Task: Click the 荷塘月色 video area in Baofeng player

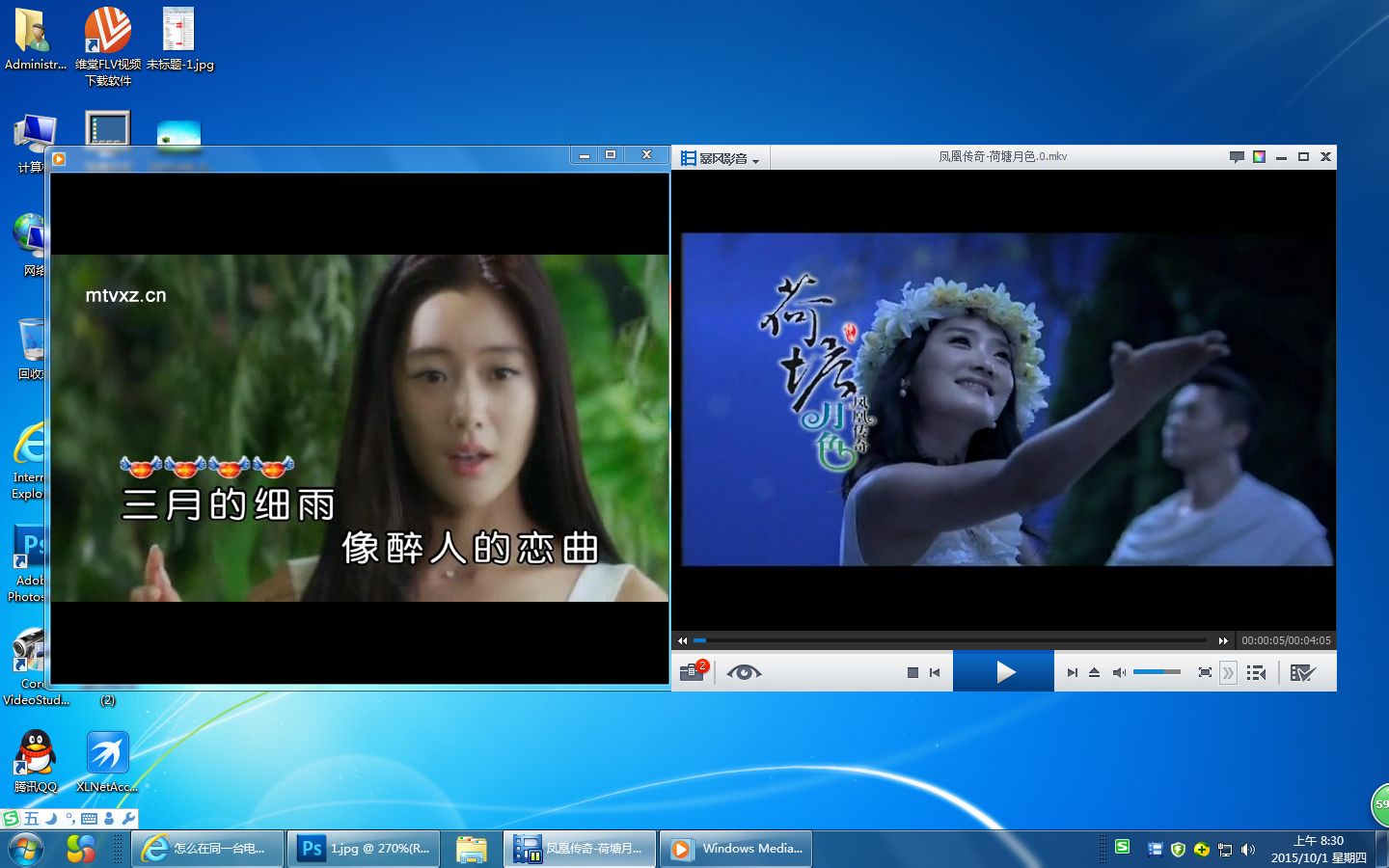Action: tap(1006, 398)
